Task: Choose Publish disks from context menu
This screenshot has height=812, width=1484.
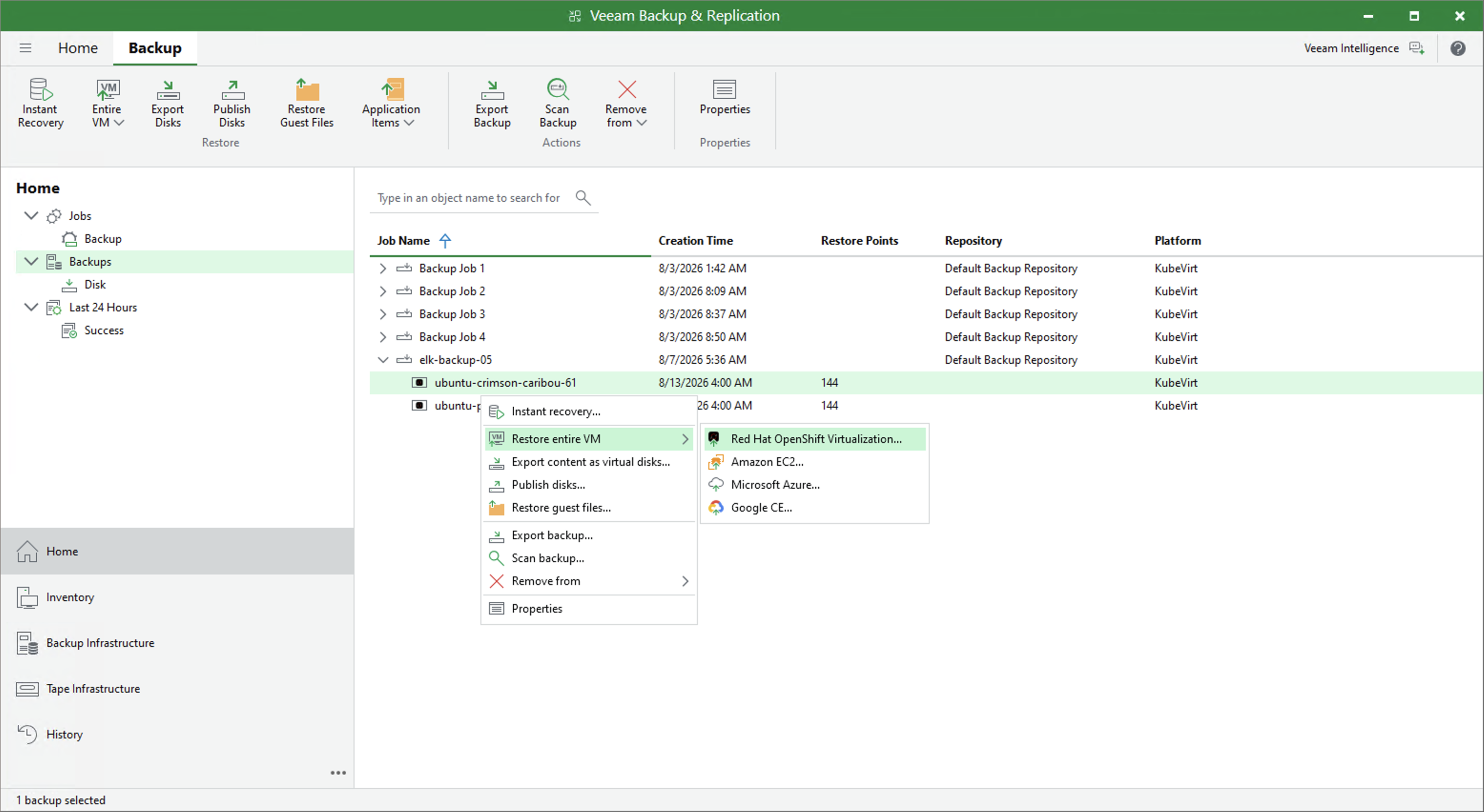Action: (x=589, y=485)
